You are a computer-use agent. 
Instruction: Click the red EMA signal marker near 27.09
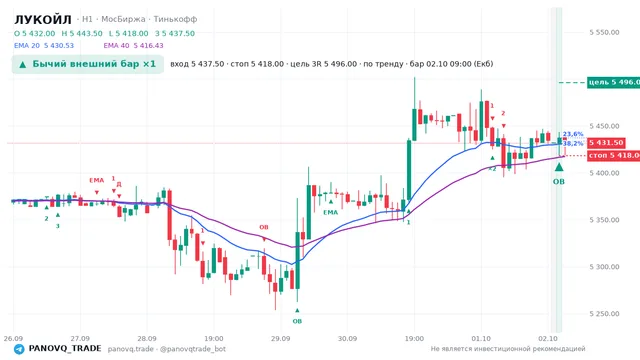[97, 180]
